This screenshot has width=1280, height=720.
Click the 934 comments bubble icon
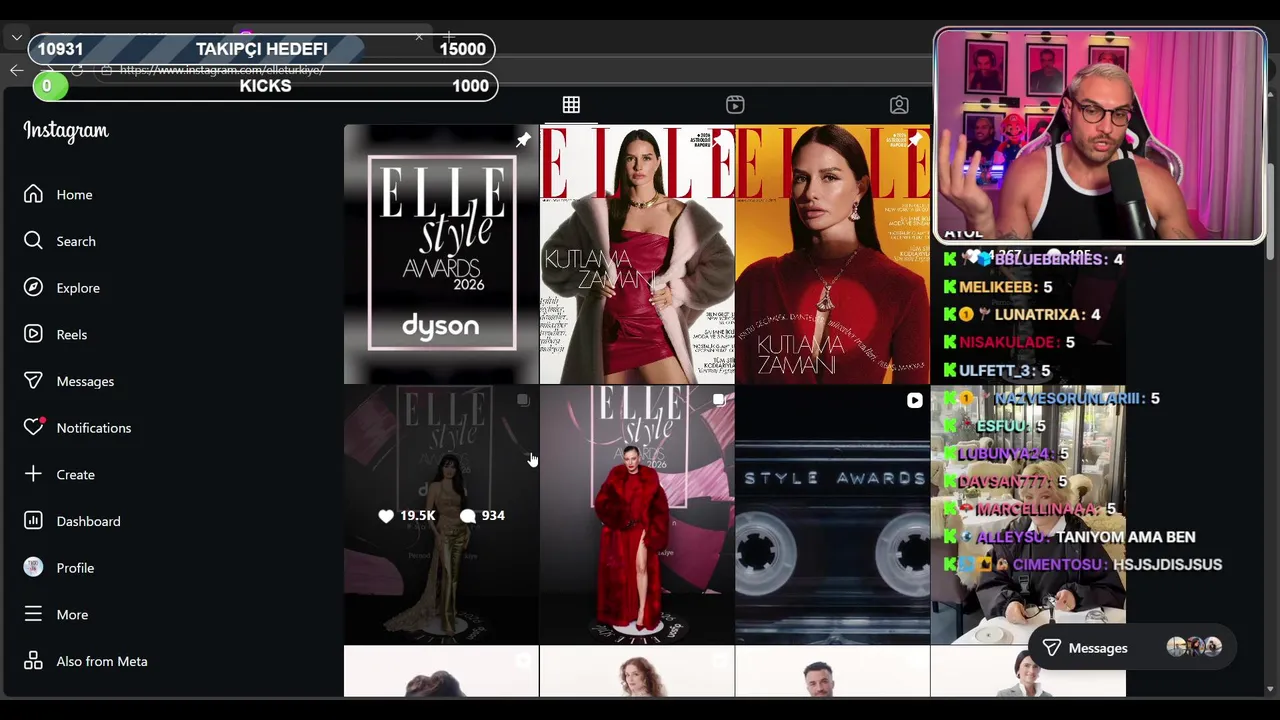(x=468, y=516)
